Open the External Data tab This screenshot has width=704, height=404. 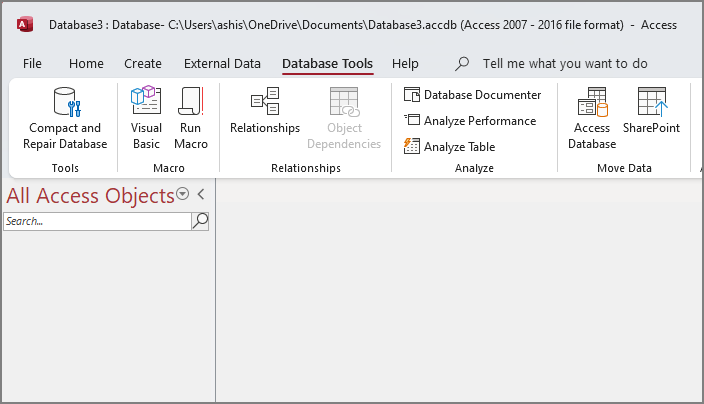222,63
